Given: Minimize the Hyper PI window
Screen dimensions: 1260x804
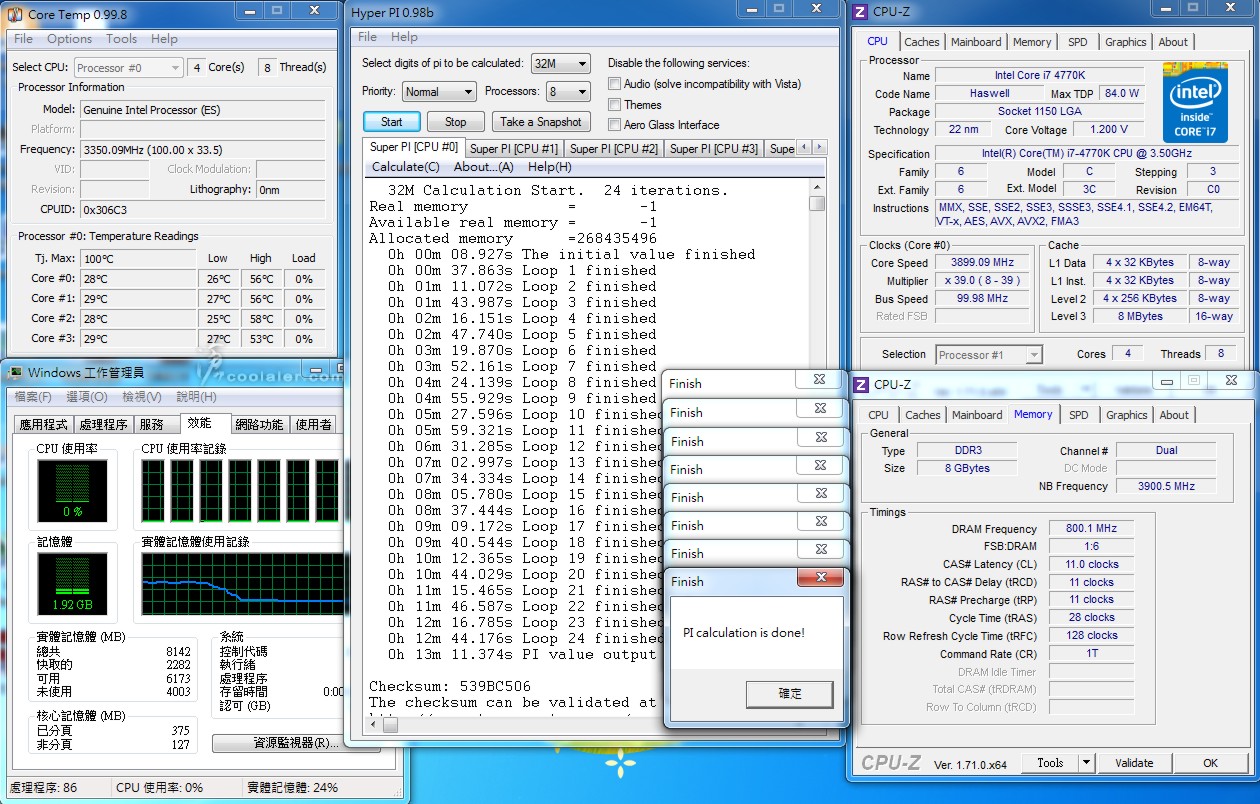Looking at the screenshot, I should click(753, 9).
